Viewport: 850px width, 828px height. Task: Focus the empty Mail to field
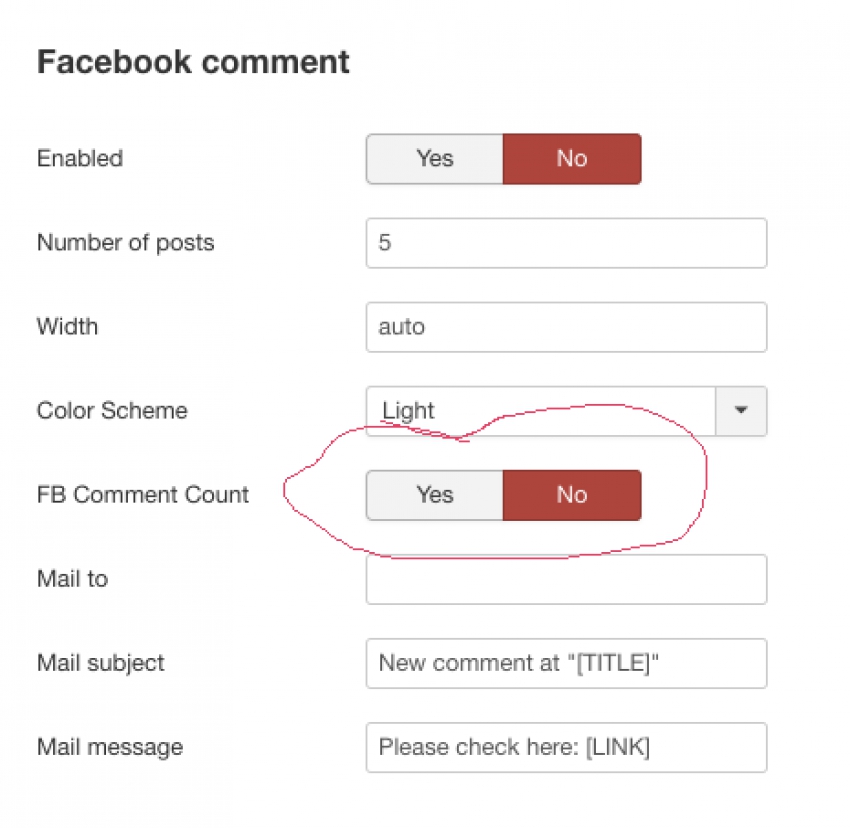[566, 579]
